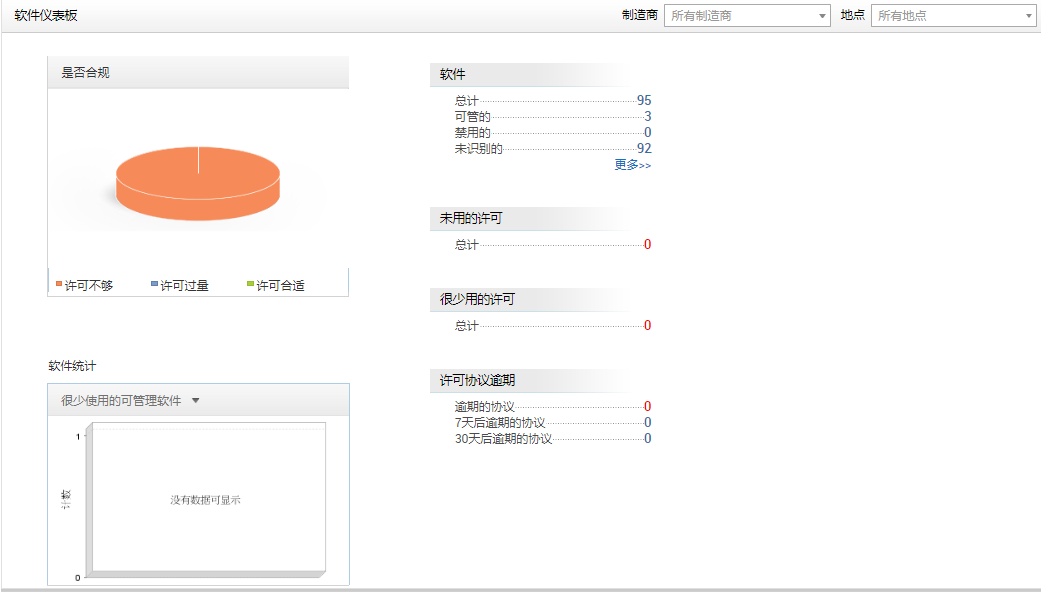Click the 可管的 row label
This screenshot has height=592, width=1041.
point(473,116)
